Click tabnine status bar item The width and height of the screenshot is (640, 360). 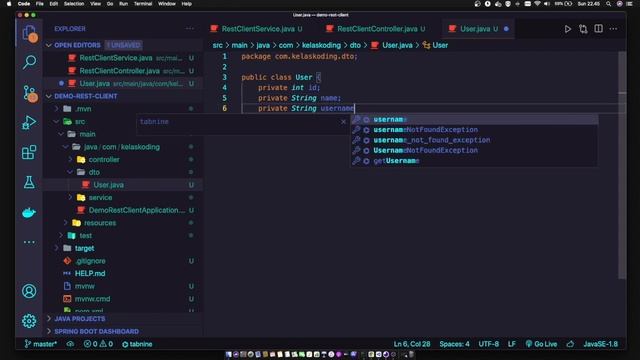(137, 344)
